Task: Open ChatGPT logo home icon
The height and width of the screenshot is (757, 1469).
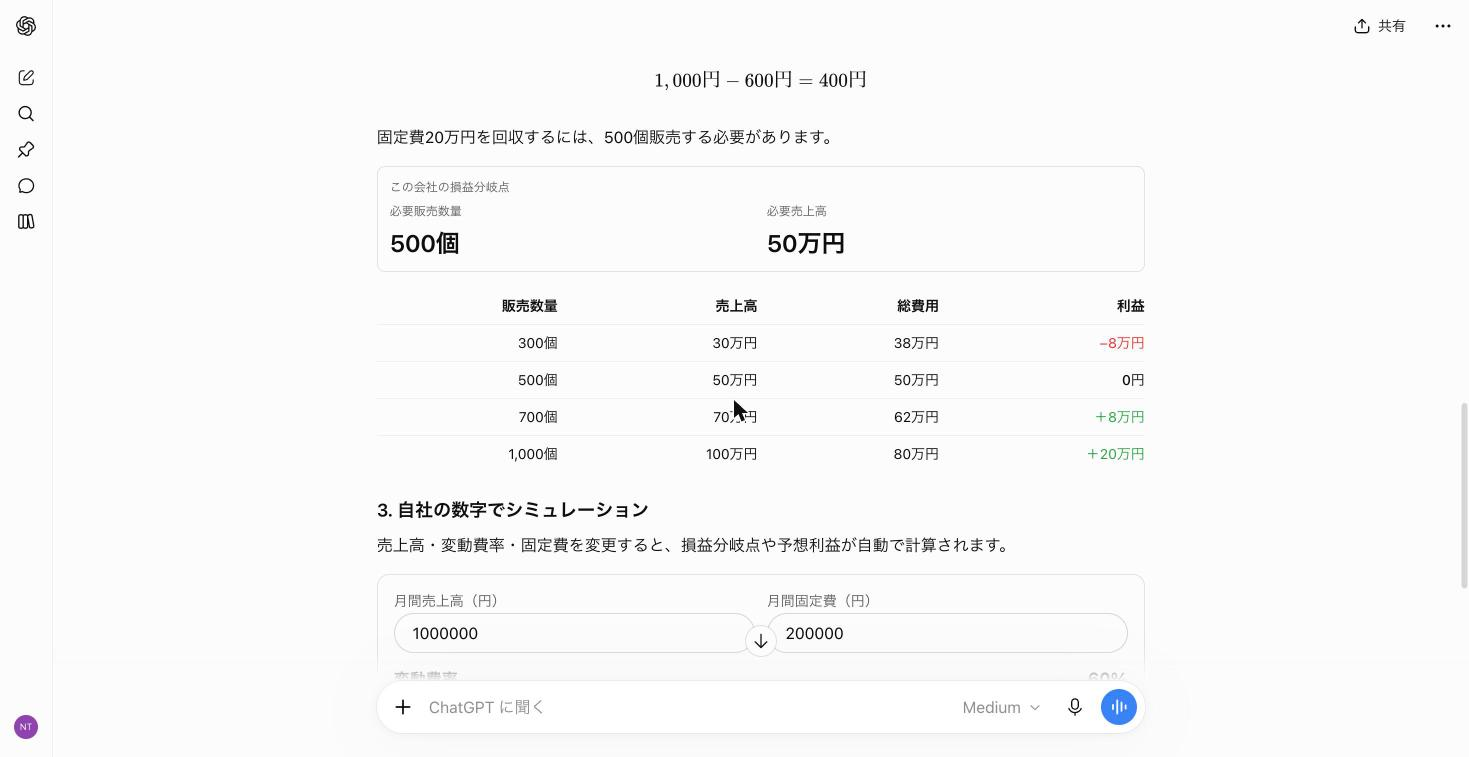Action: click(x=26, y=26)
